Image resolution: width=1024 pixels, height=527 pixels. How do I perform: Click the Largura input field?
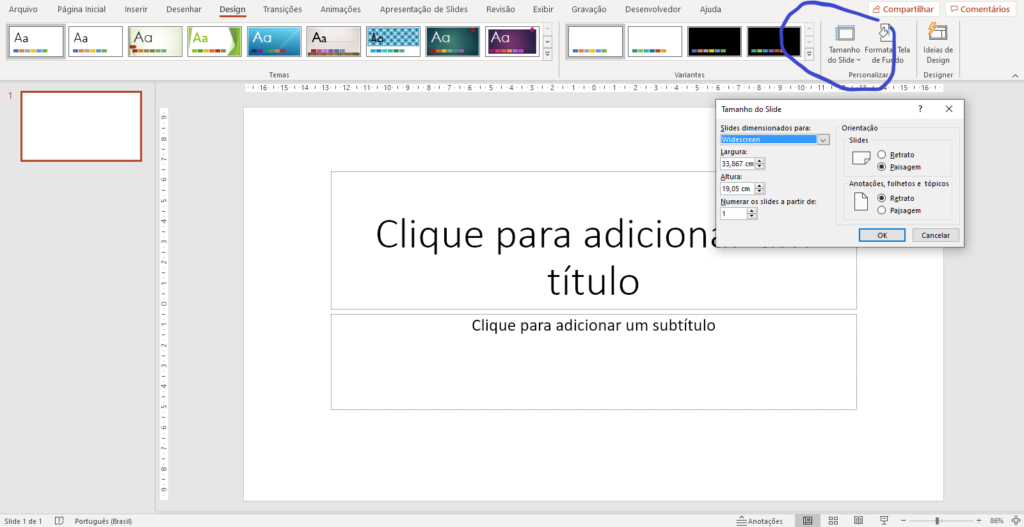pos(737,164)
